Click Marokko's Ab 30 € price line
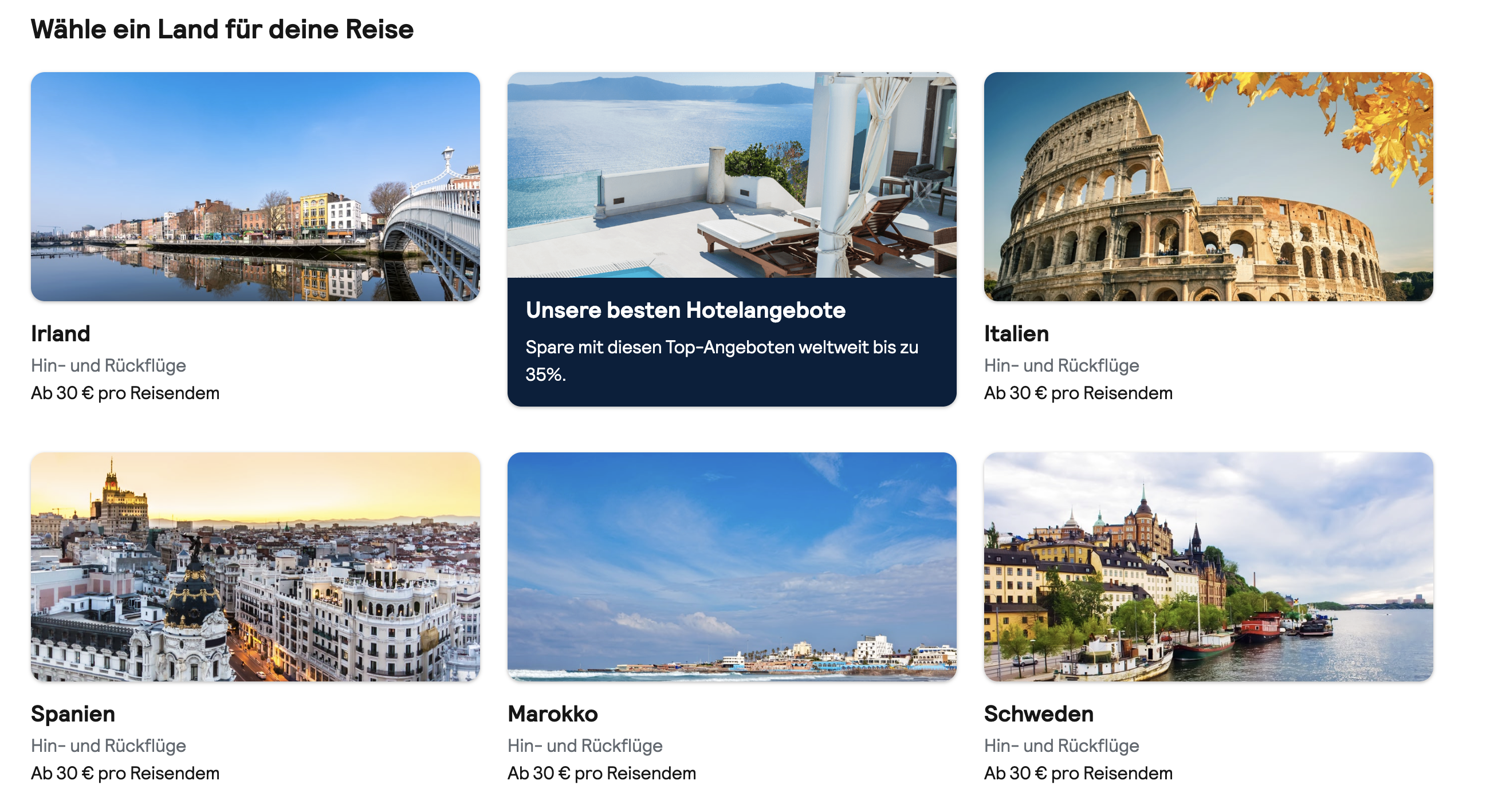Viewport: 1486px width, 812px height. tap(602, 774)
